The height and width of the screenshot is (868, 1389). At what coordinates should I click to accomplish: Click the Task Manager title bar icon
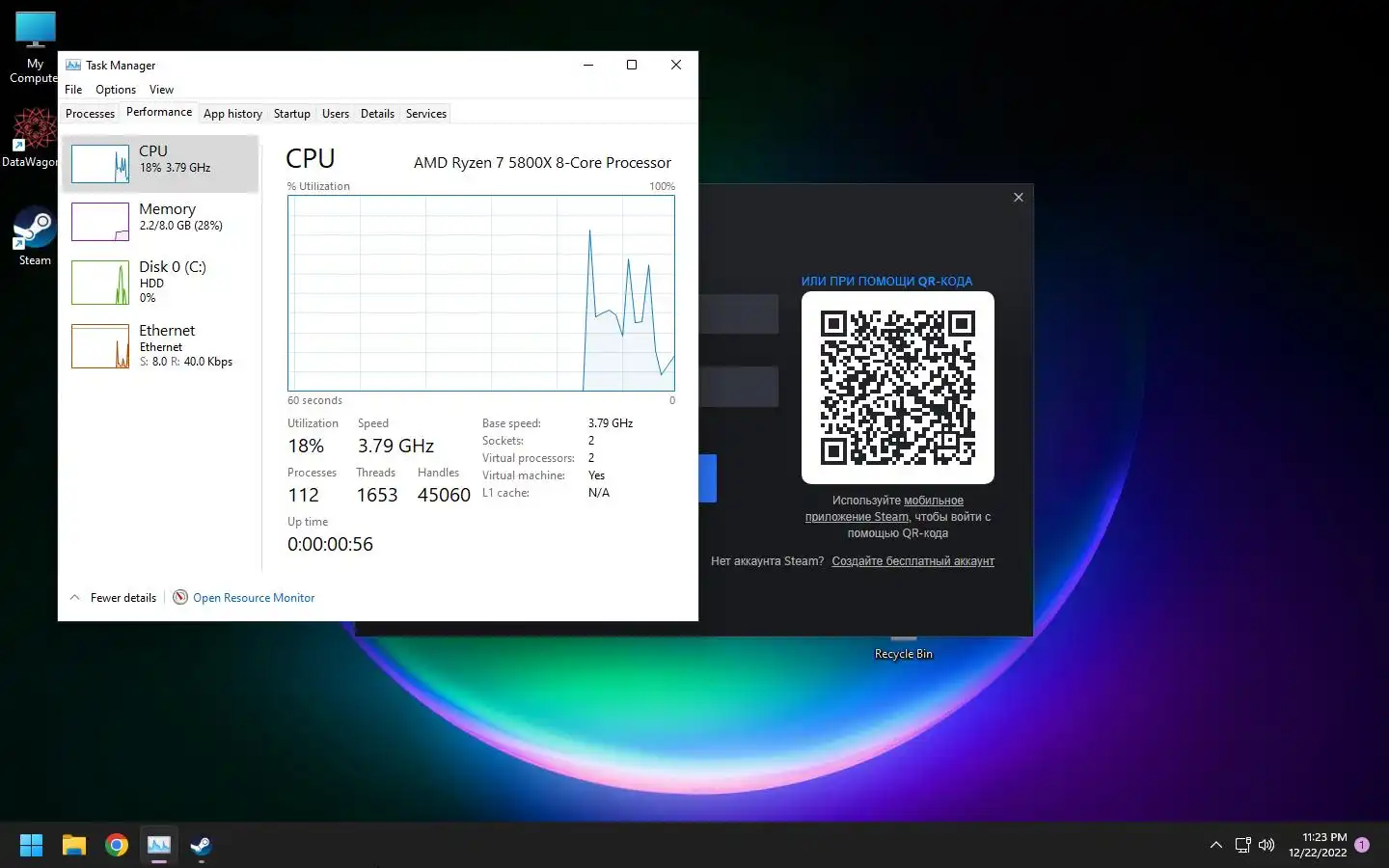pyautogui.click(x=73, y=65)
